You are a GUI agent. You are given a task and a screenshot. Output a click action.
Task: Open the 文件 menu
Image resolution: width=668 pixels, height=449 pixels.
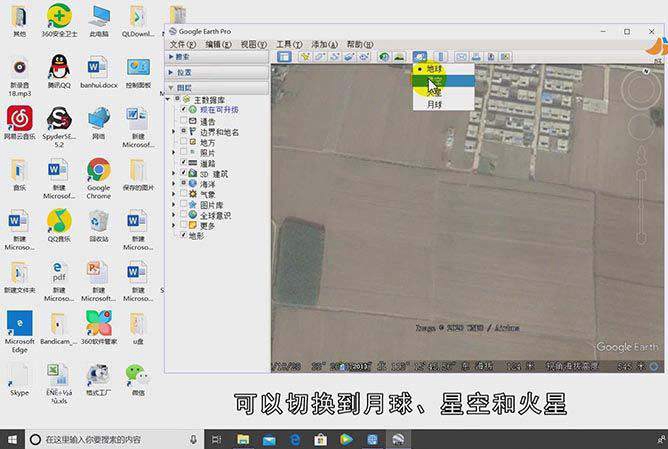coord(183,44)
